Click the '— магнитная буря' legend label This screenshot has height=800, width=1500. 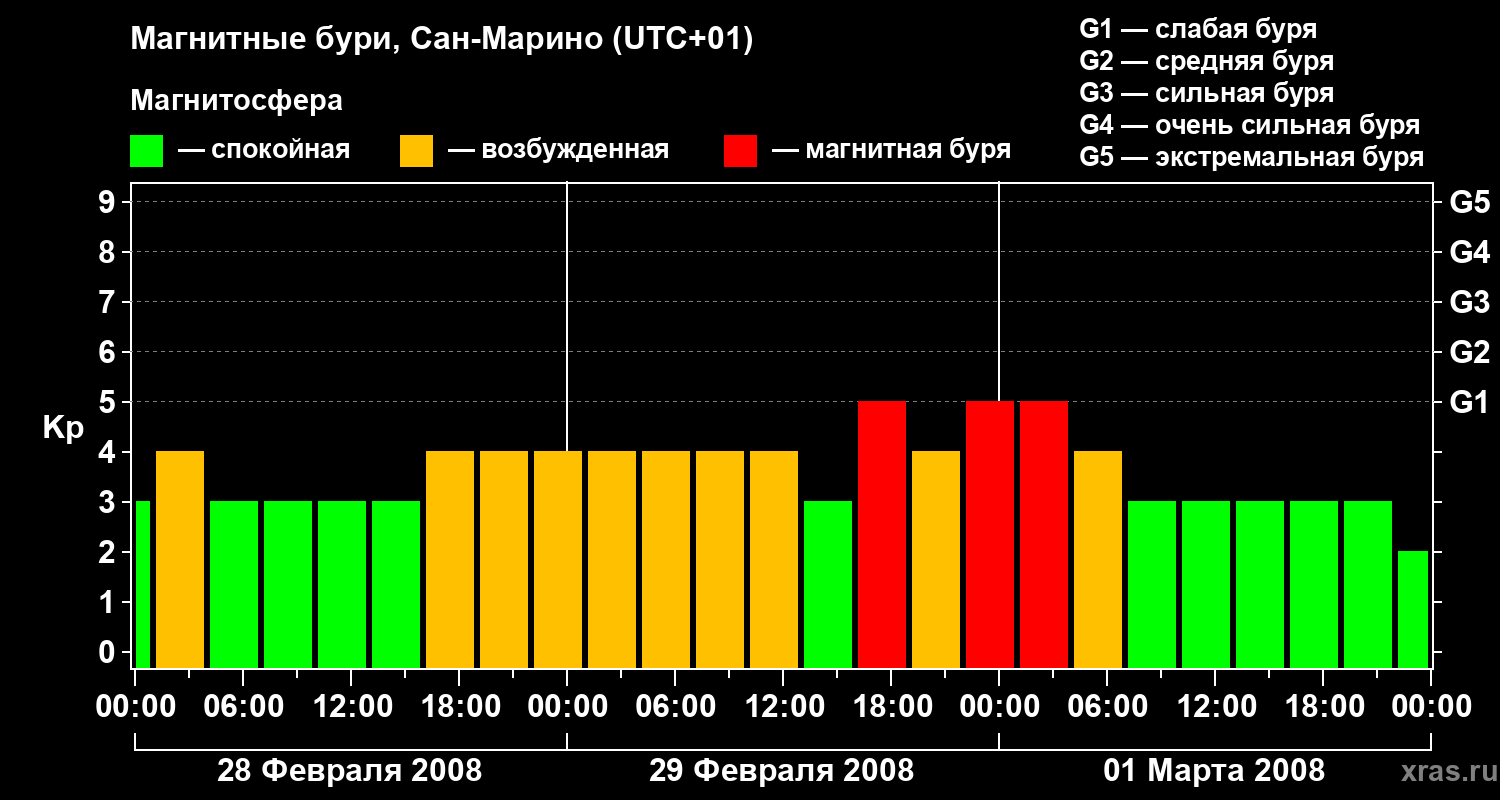tap(891, 150)
